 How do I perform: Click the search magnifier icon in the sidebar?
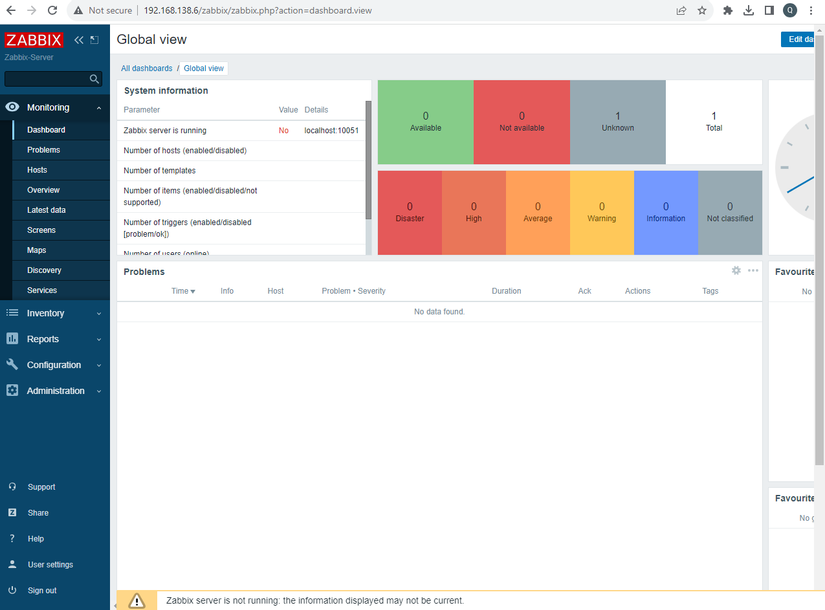(94, 79)
